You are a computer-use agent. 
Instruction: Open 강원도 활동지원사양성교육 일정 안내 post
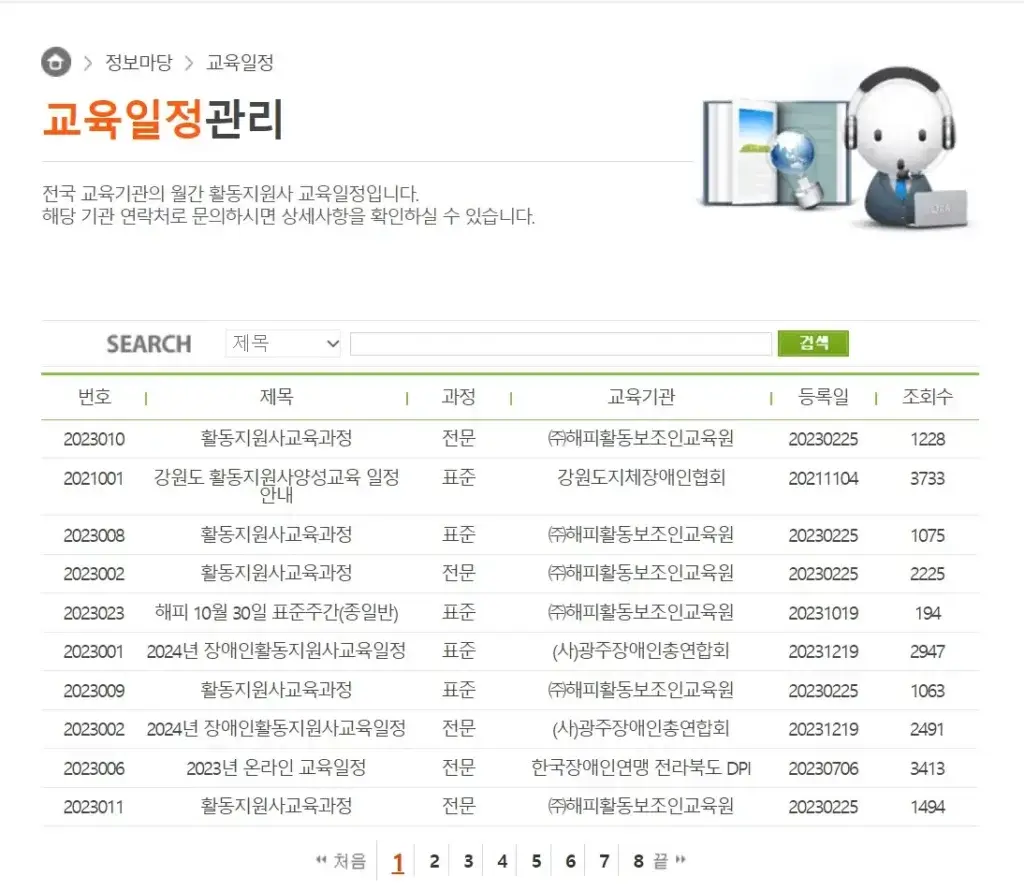coord(276,486)
